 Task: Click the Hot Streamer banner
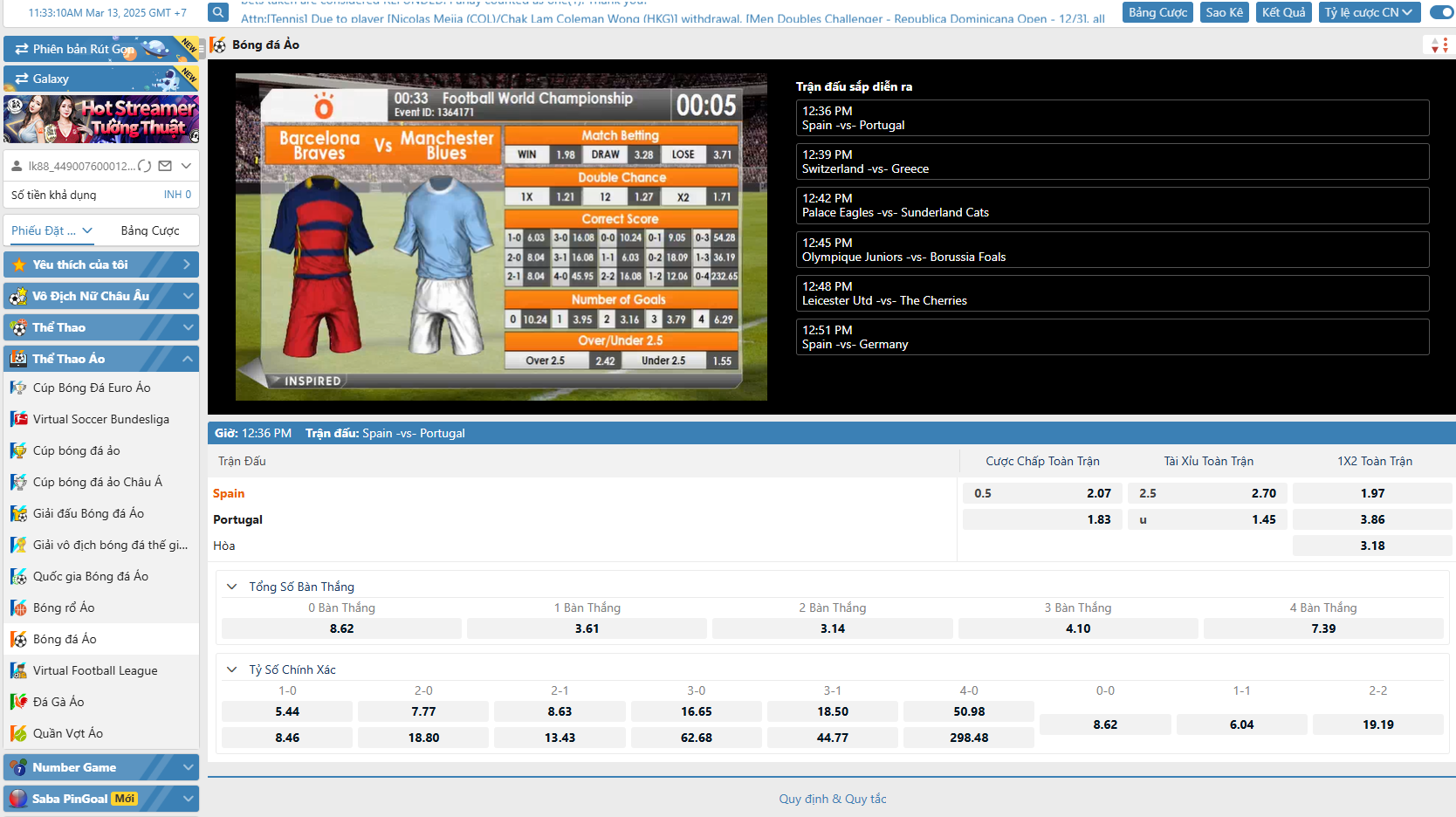tap(101, 119)
